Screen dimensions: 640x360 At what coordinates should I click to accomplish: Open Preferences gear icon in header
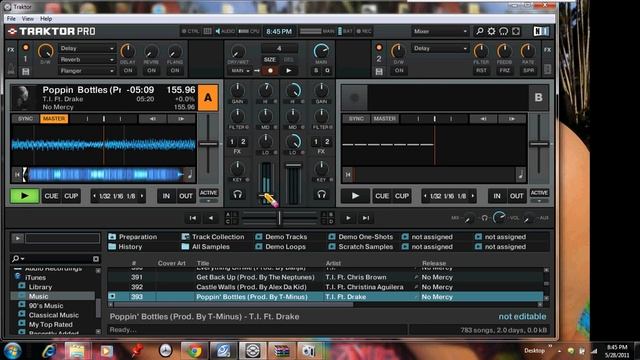coord(491,31)
